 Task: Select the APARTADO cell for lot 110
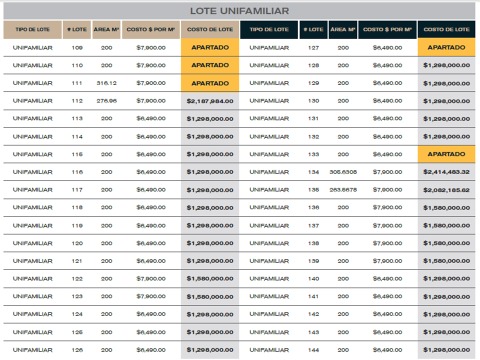click(210, 65)
